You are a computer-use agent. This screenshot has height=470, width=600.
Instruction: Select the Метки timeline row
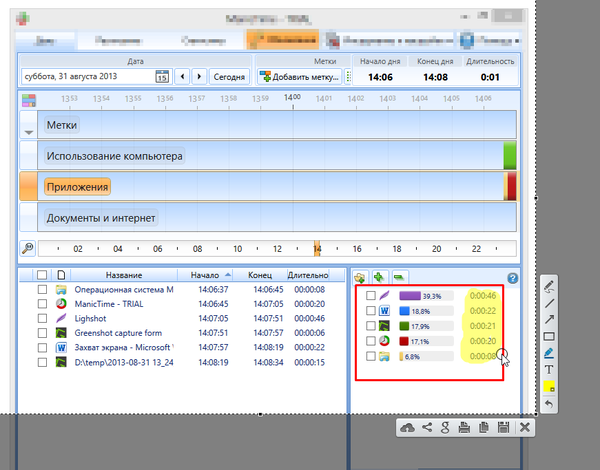point(277,125)
